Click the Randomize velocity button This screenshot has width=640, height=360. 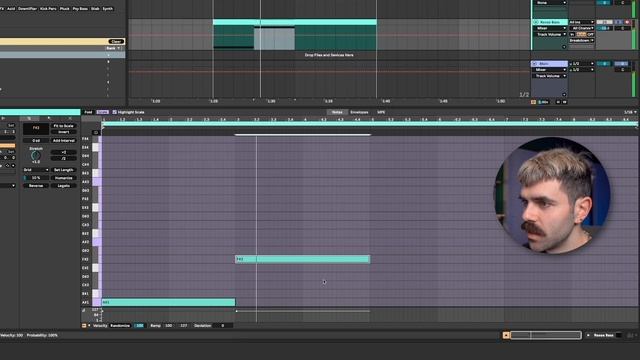pos(120,326)
